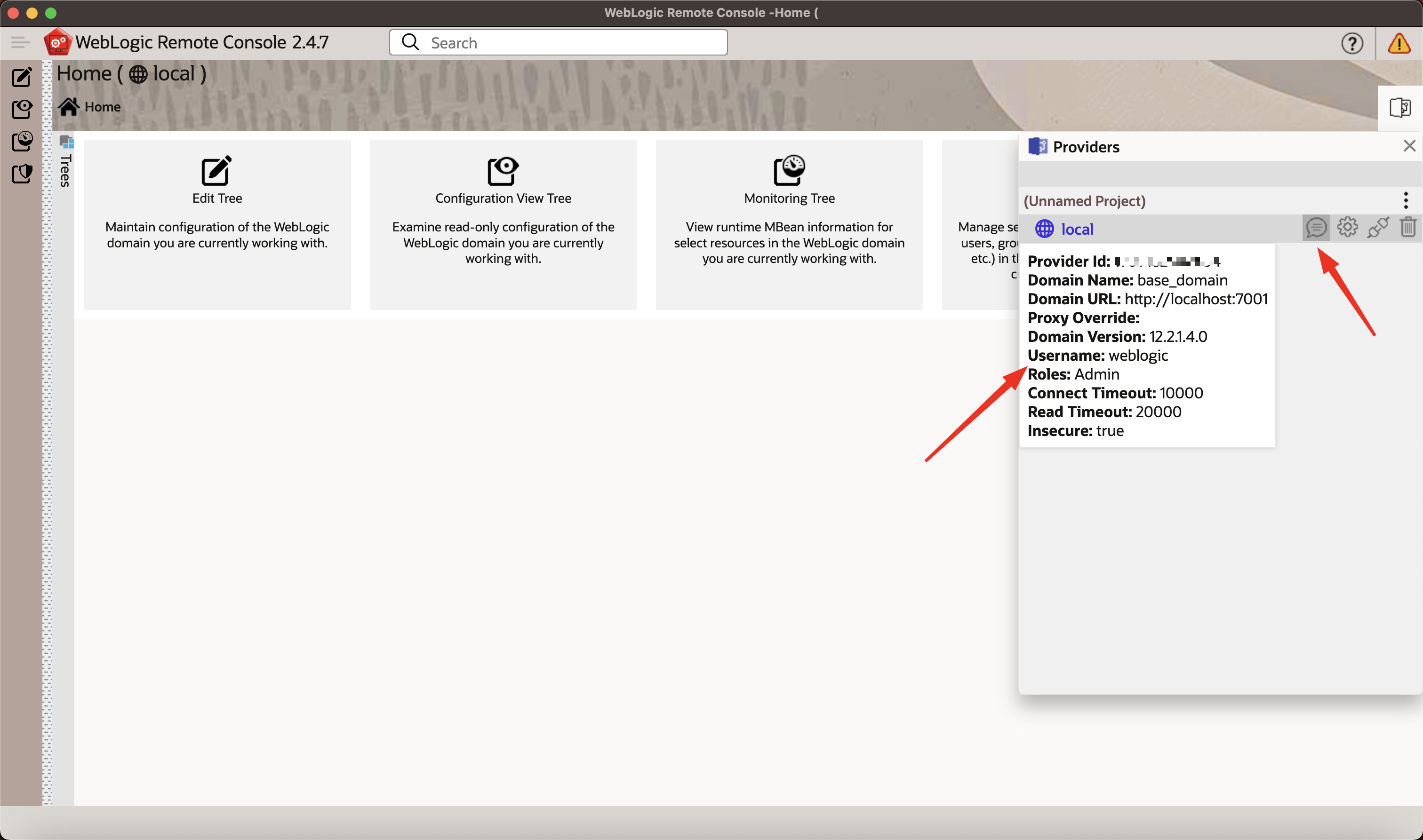Select the local provider entry
Viewport: 1423px width, 840px height.
point(1077,229)
